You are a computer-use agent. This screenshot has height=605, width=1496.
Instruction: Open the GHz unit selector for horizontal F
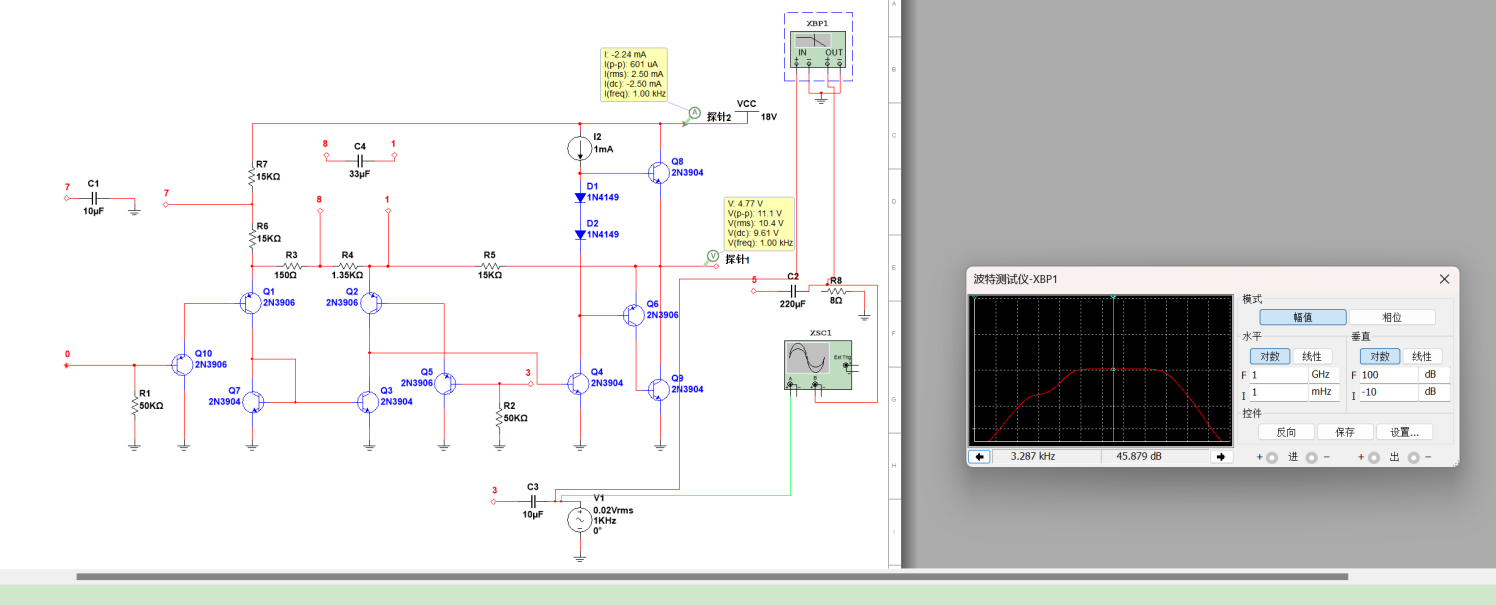point(1323,374)
